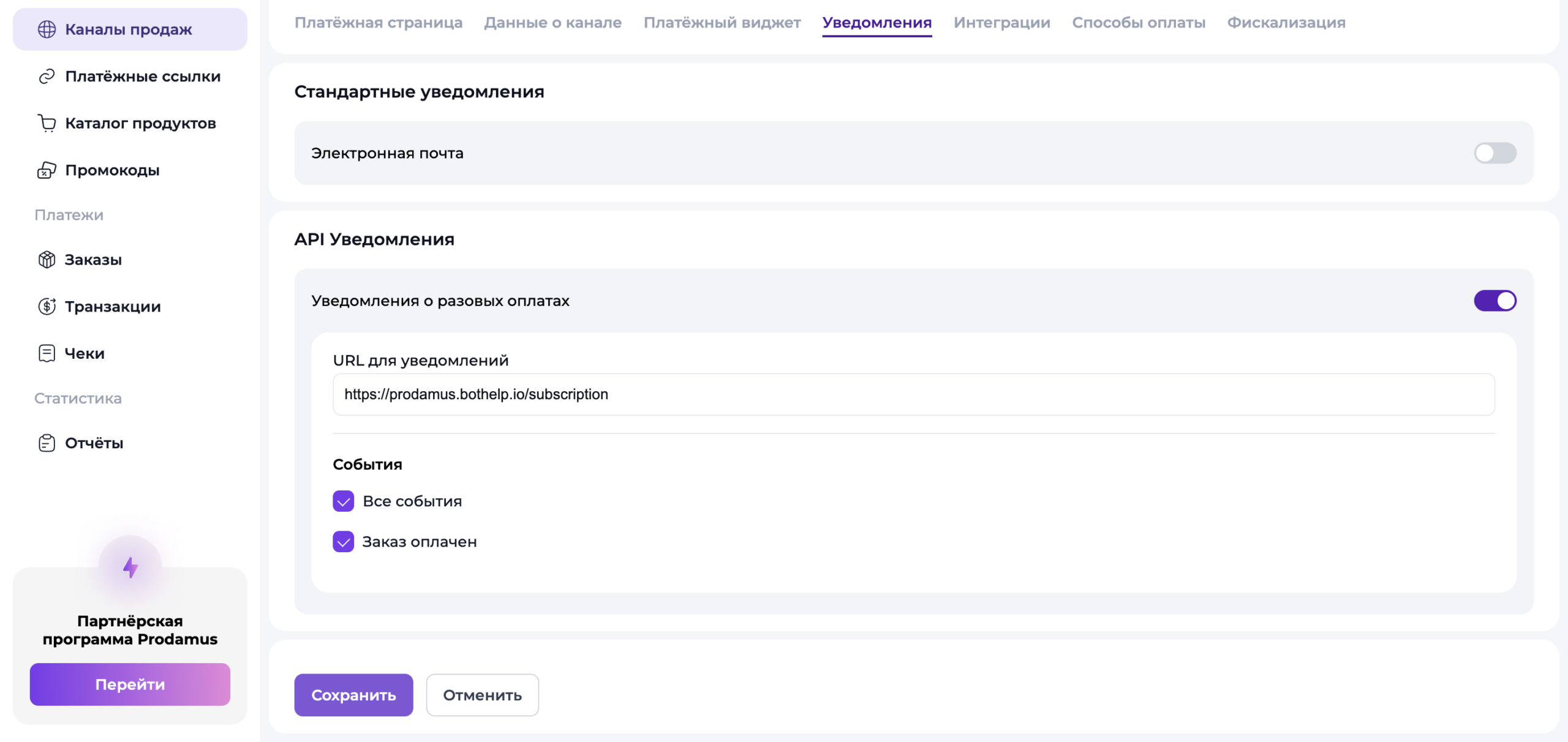Click the dollar coin icon for Транзакции
The height and width of the screenshot is (742, 1568).
tap(47, 306)
